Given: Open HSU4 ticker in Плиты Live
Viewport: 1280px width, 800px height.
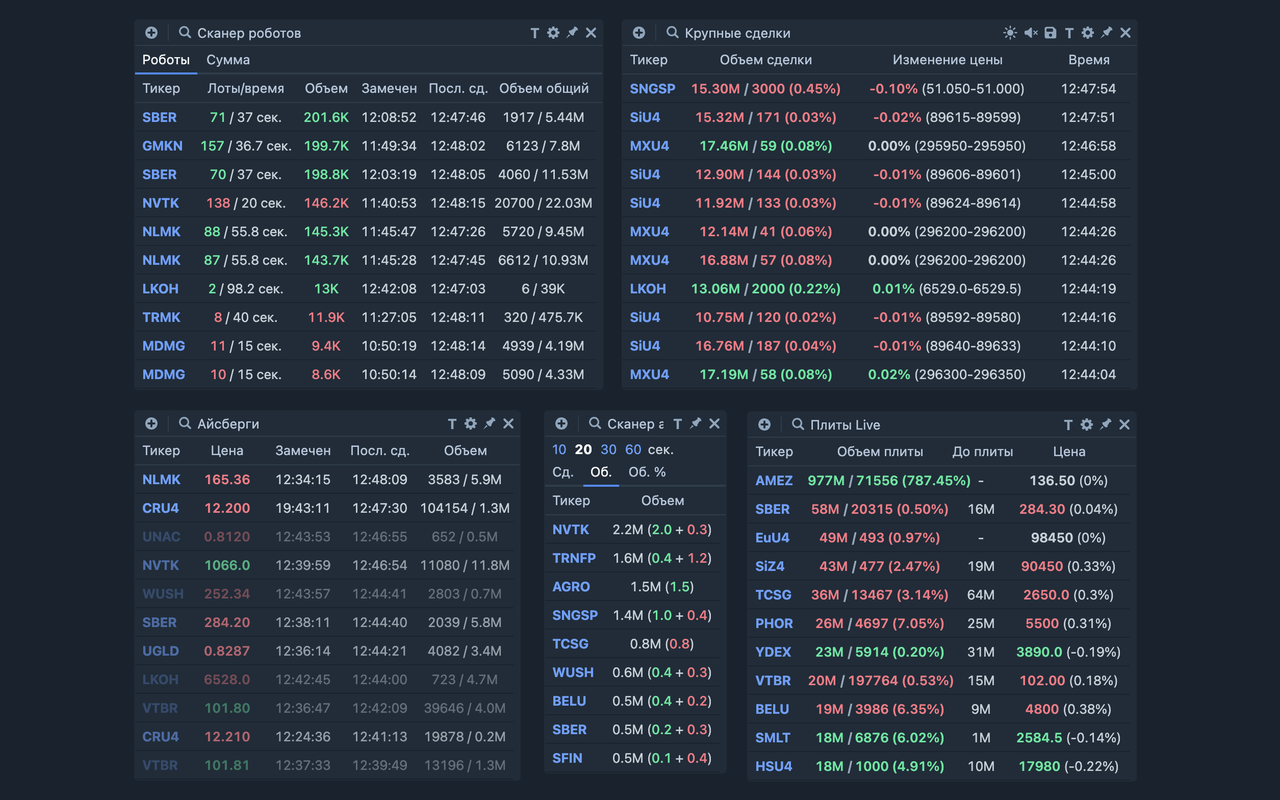Looking at the screenshot, I should tap(774, 767).
